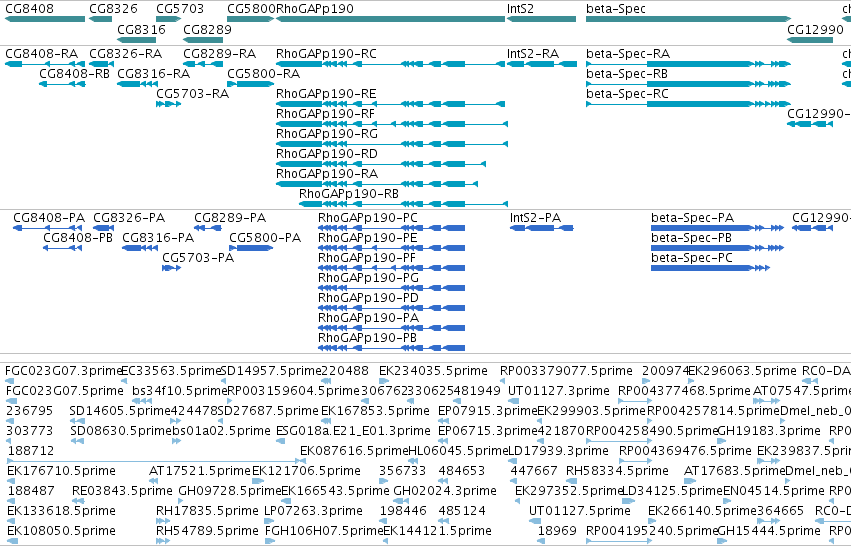Select the beta-Spec gene label
The image size is (851, 546).
616,9
